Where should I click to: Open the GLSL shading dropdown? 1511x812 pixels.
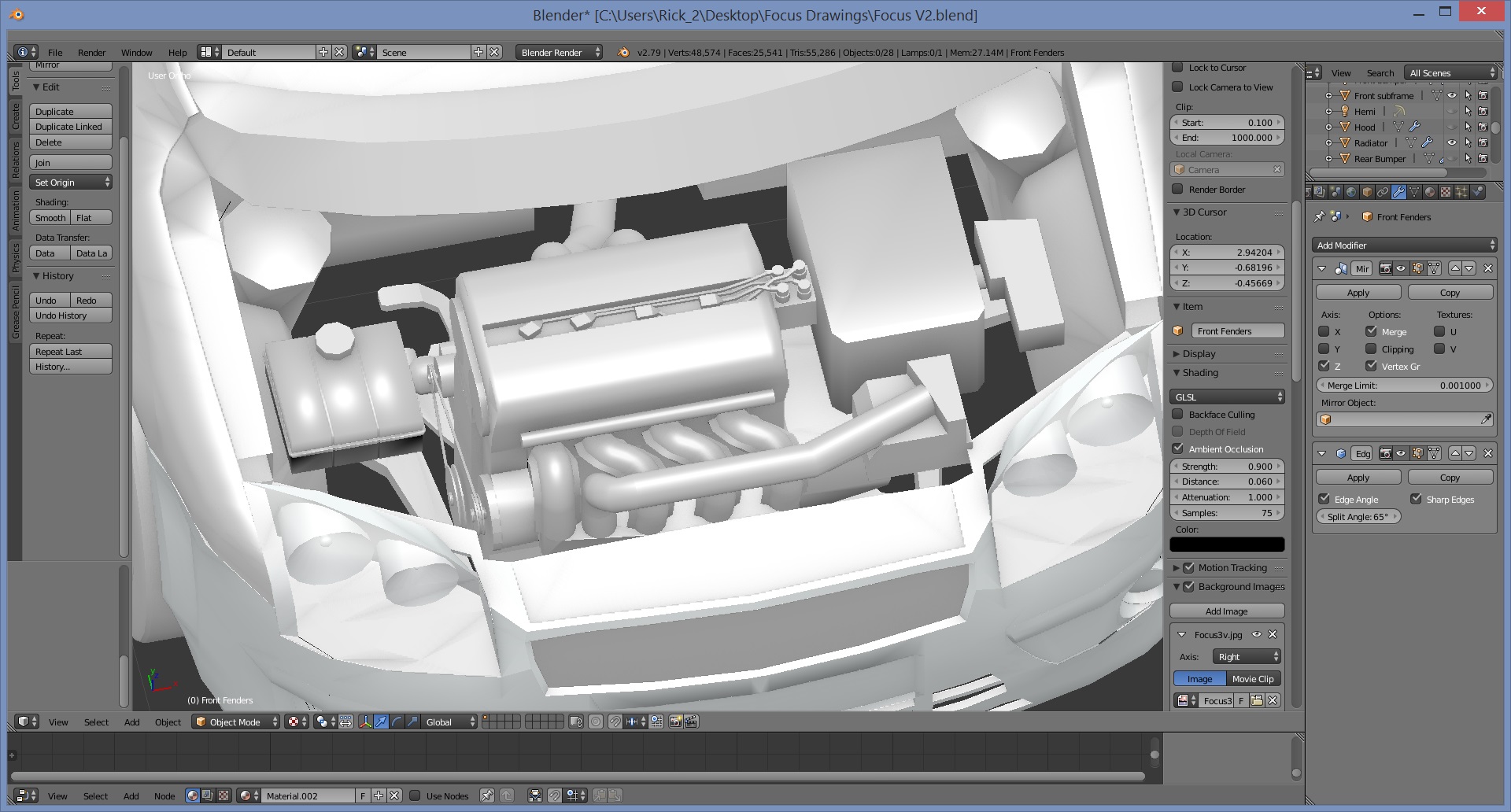[1227, 397]
